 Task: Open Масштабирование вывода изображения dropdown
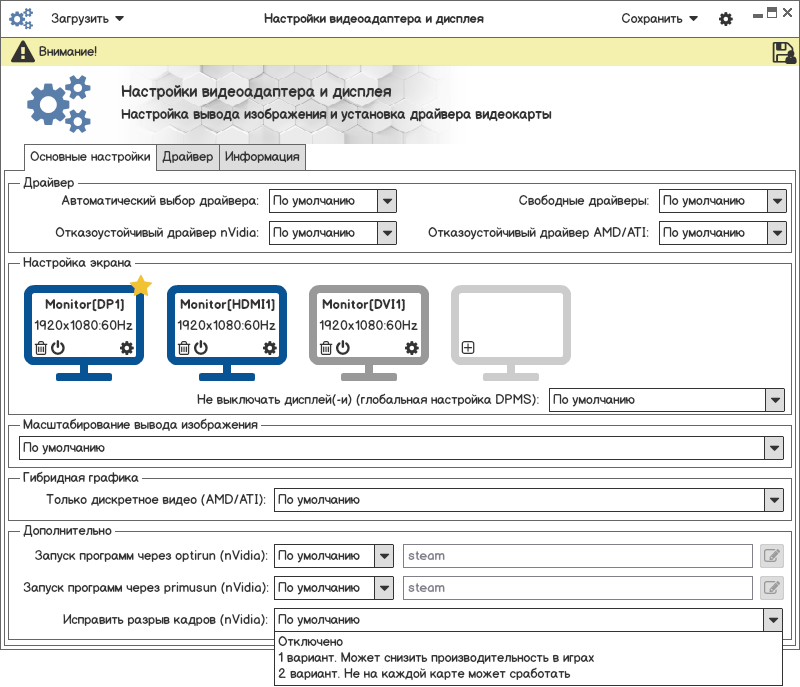tap(401, 448)
